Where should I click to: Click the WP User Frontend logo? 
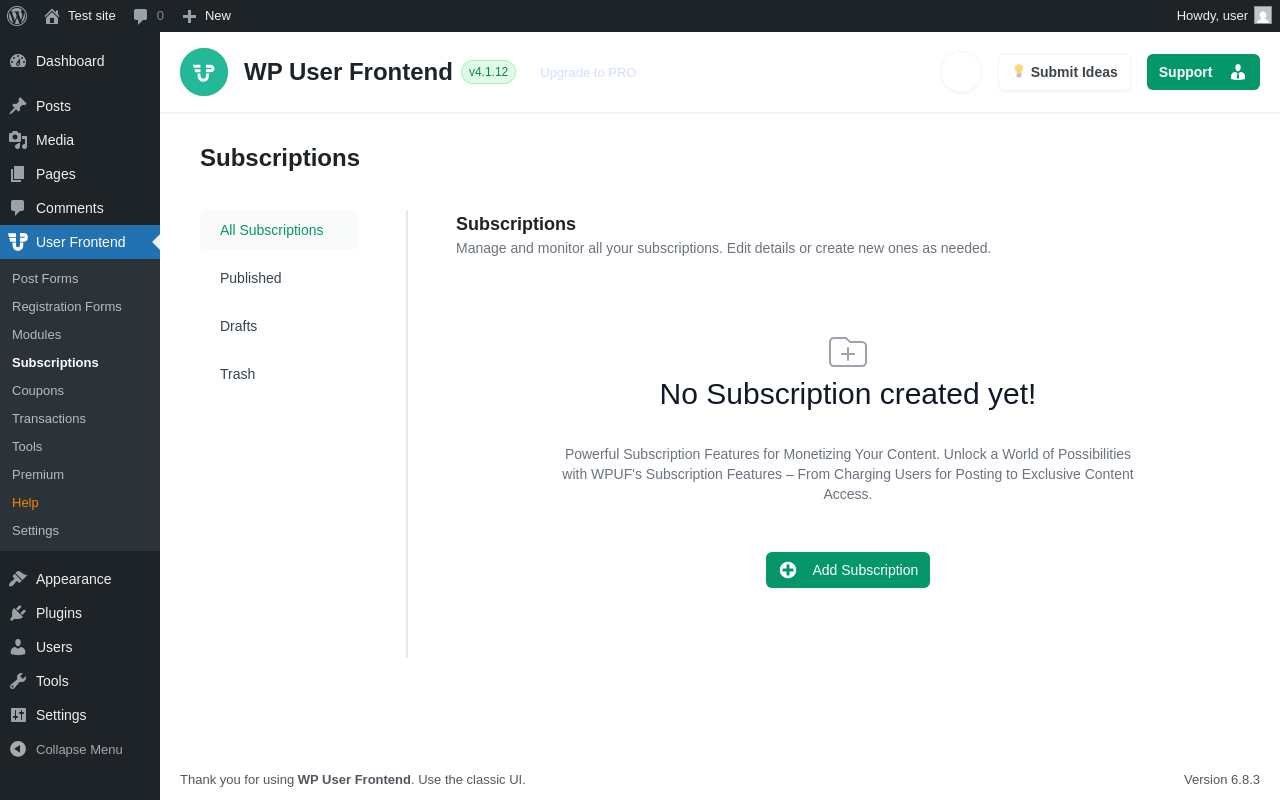coord(204,72)
